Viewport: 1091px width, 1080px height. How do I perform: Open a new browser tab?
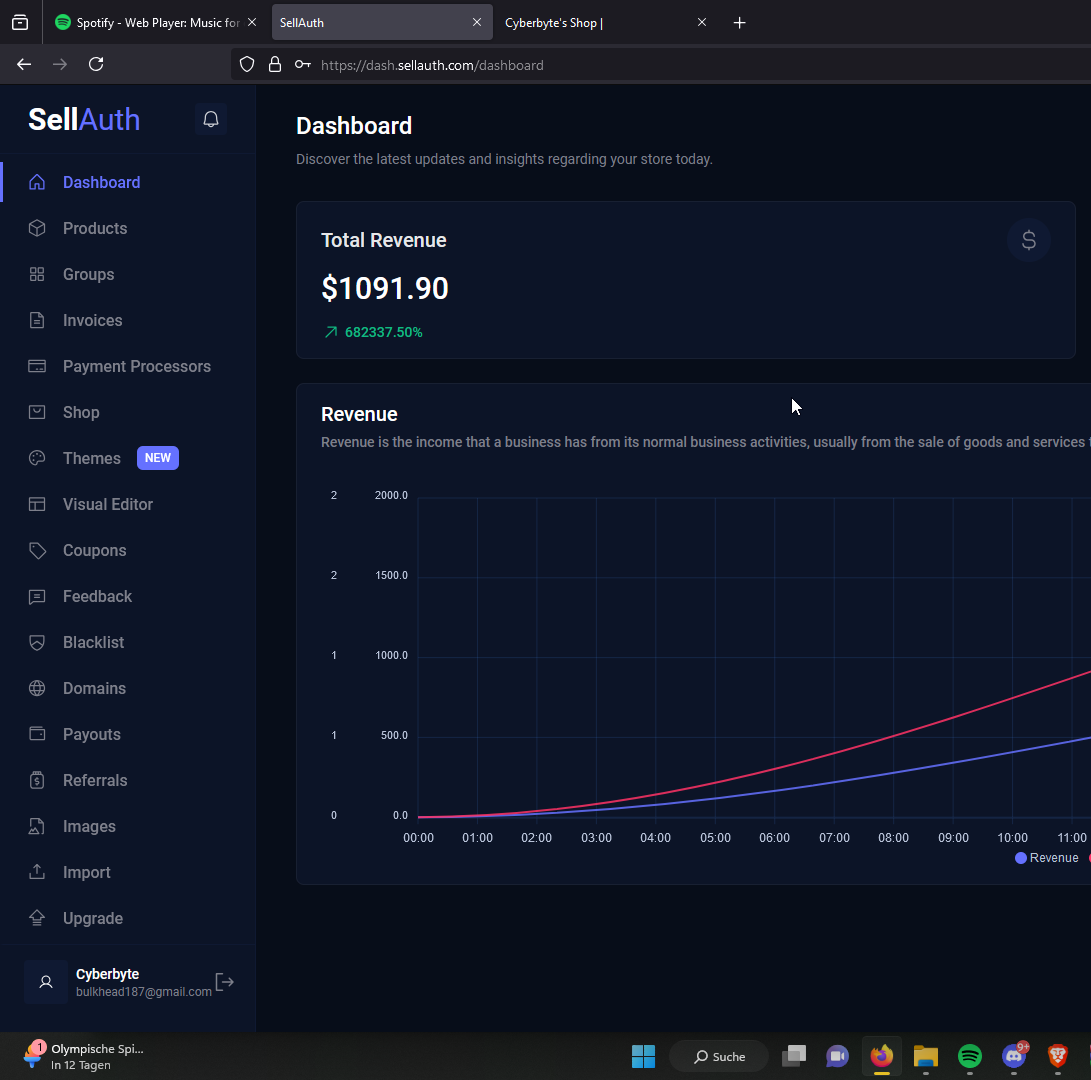739,22
